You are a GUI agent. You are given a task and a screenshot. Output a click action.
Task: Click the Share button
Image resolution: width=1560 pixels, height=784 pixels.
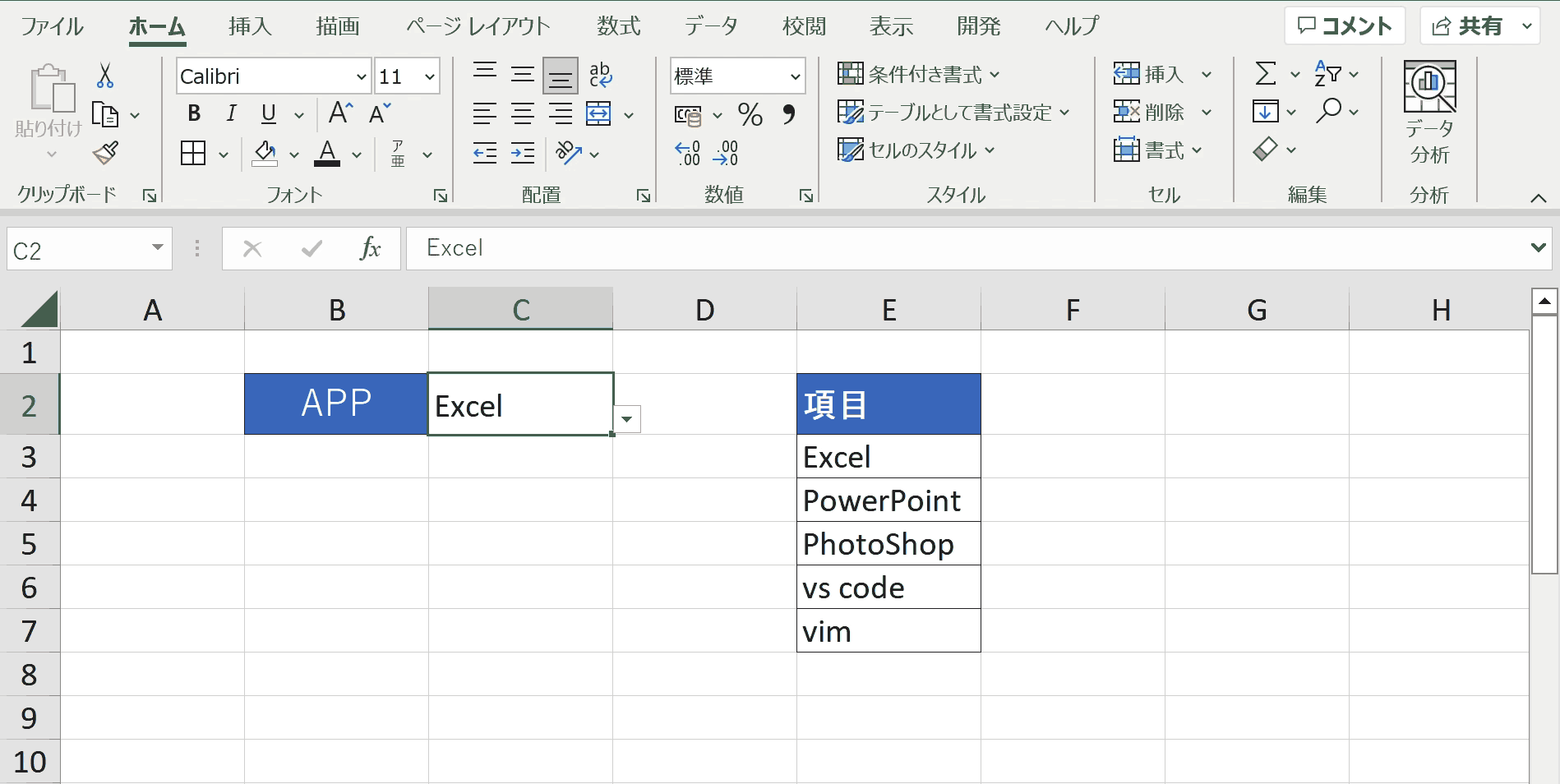(1467, 26)
